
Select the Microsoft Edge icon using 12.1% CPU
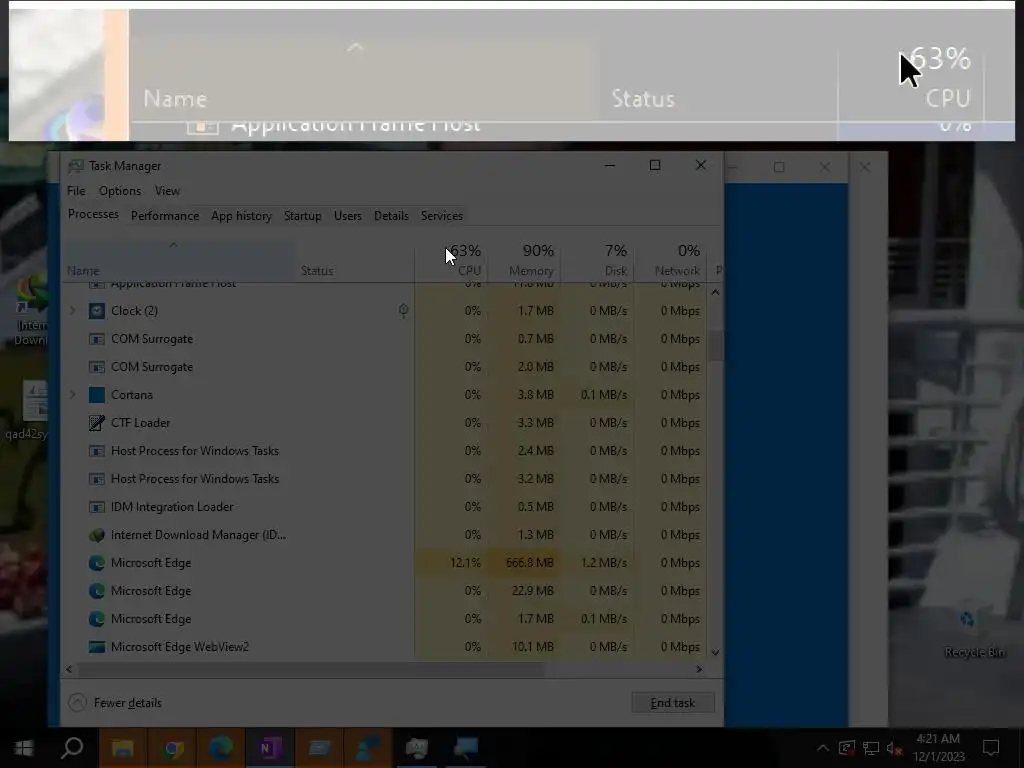pyautogui.click(x=97, y=563)
